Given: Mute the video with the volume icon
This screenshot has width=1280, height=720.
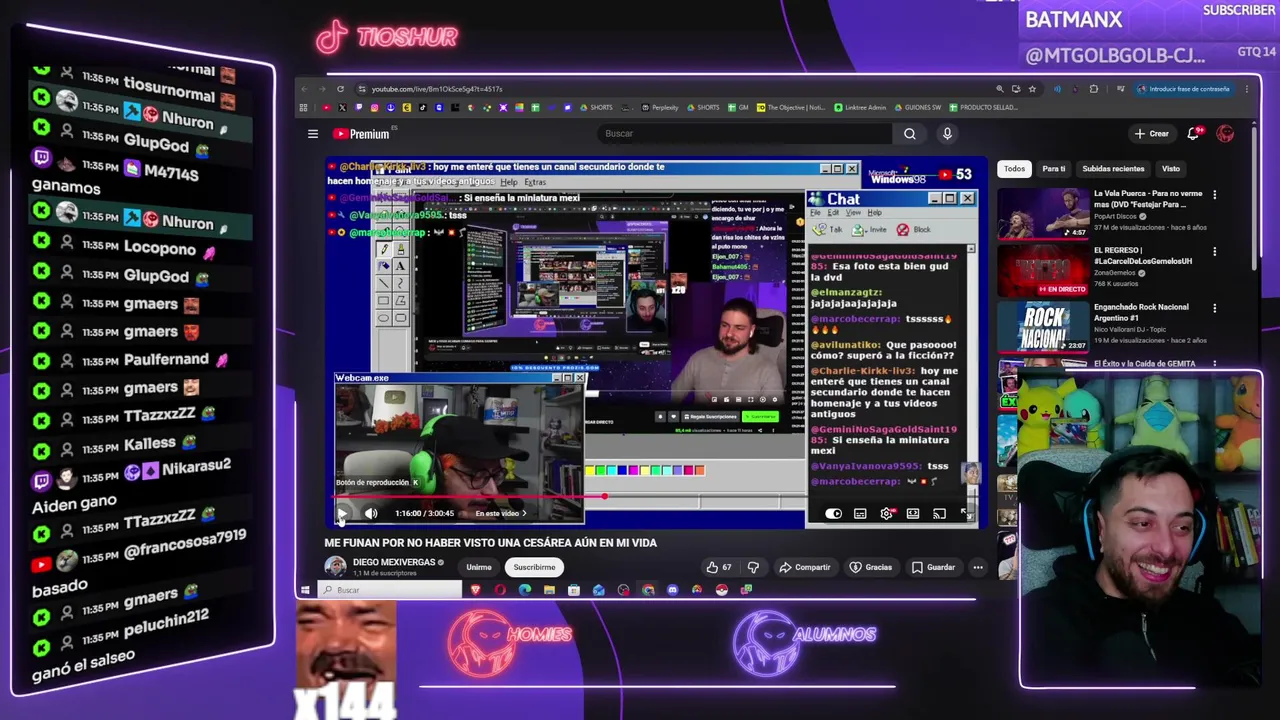Looking at the screenshot, I should [371, 514].
